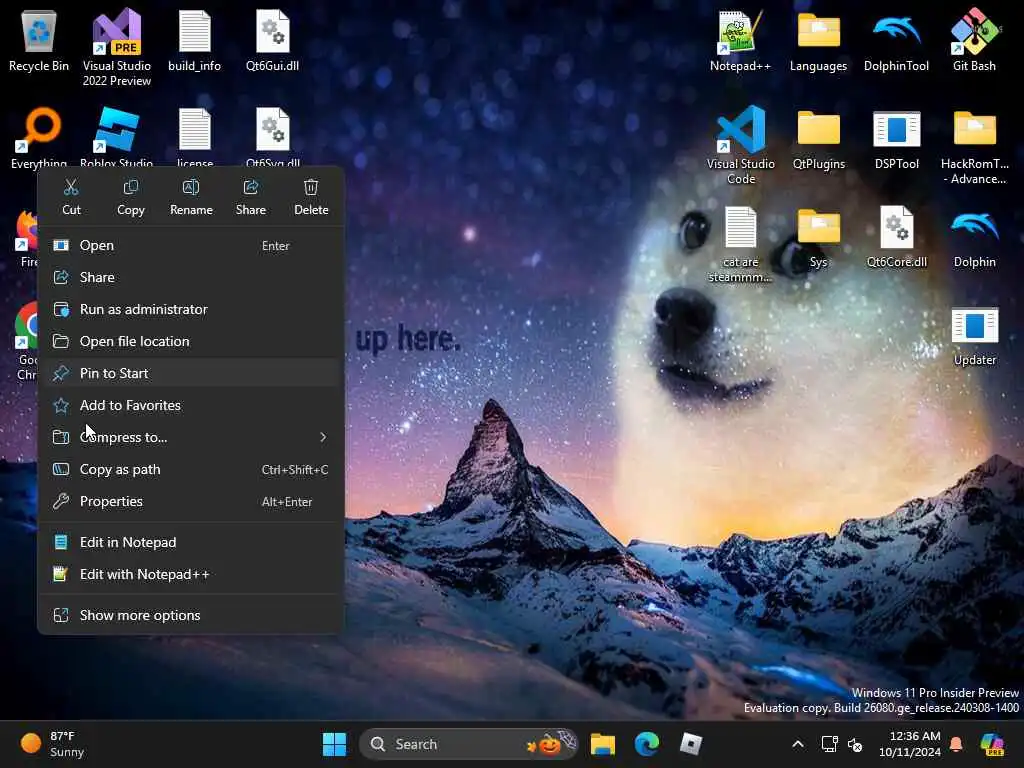Image resolution: width=1024 pixels, height=768 pixels.
Task: Open the Recycle Bin desktop icon
Action: click(x=39, y=40)
